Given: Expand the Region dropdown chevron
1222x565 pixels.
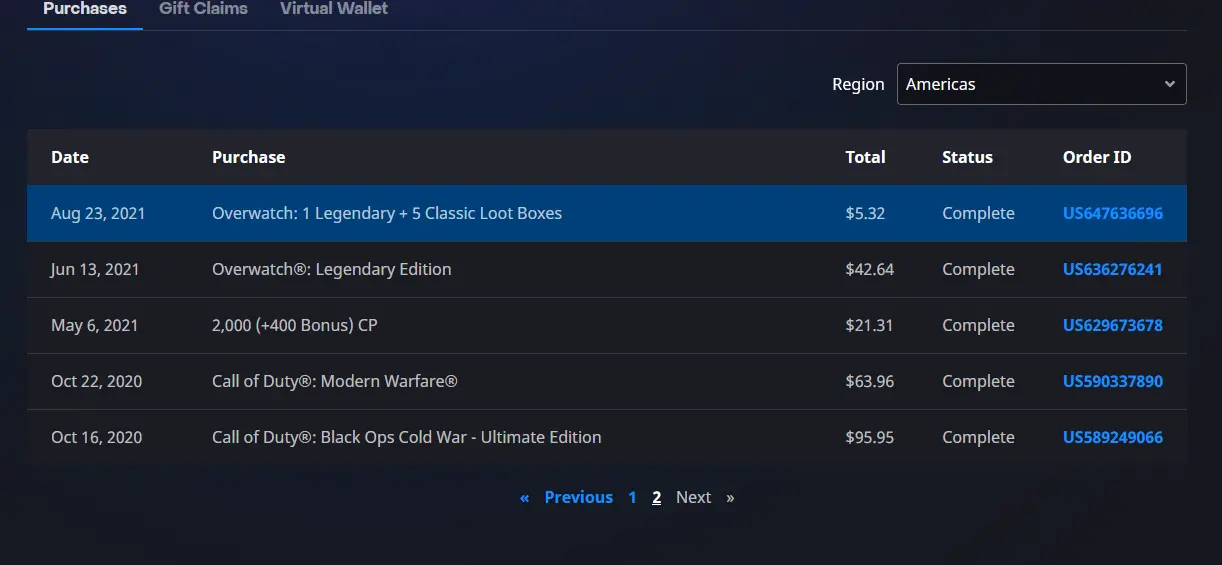Looking at the screenshot, I should click(1170, 84).
